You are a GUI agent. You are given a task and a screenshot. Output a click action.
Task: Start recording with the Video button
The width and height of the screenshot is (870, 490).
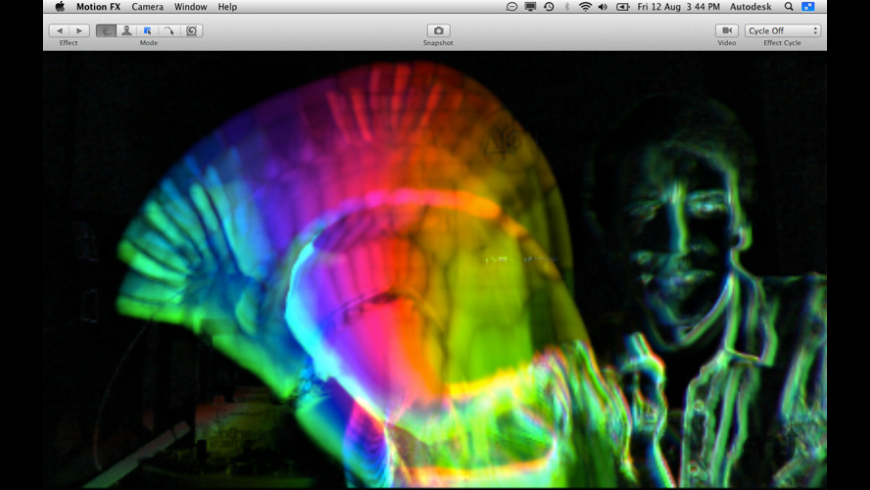(726, 31)
